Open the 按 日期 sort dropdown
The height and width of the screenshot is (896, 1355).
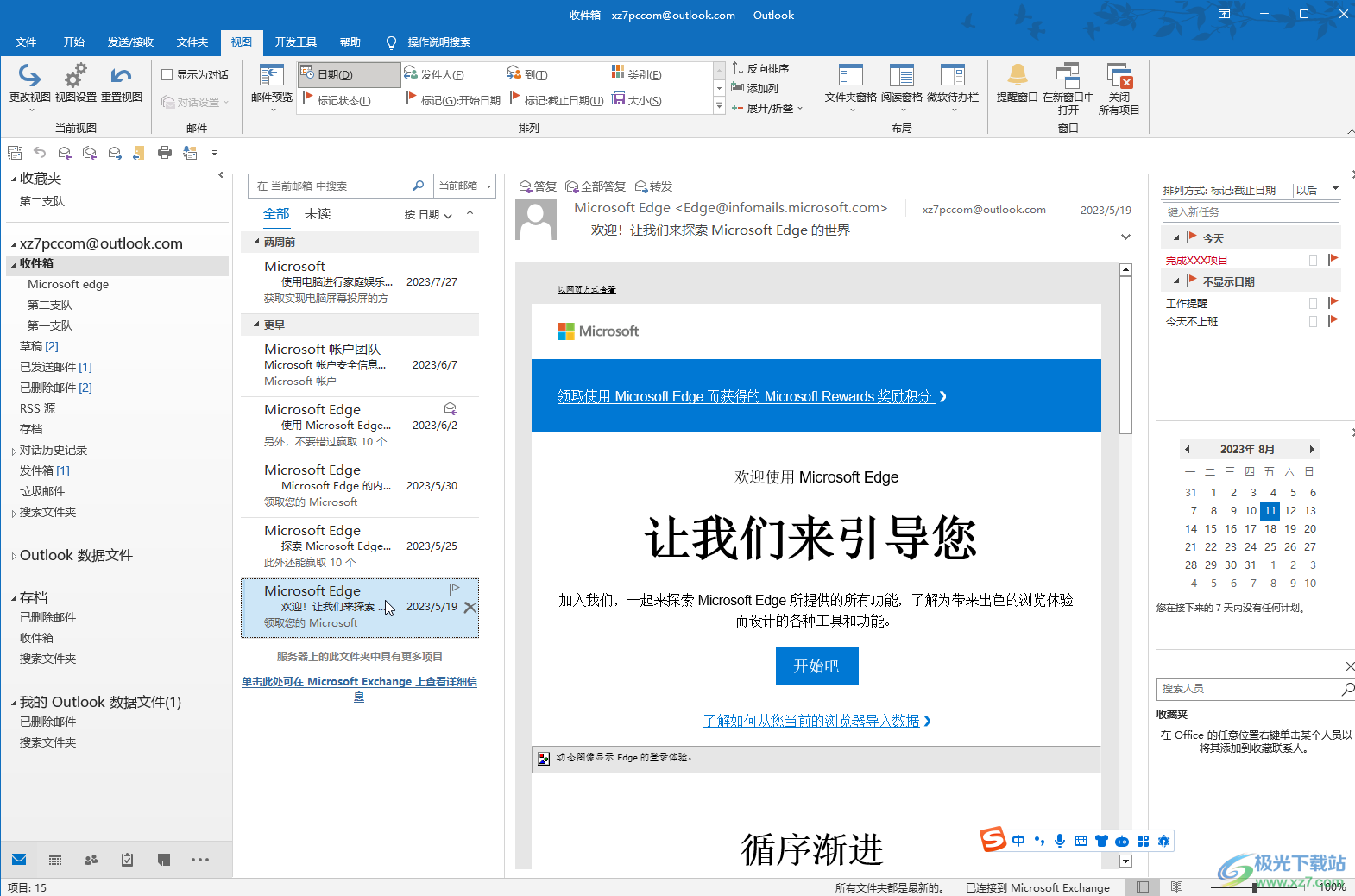tap(428, 215)
